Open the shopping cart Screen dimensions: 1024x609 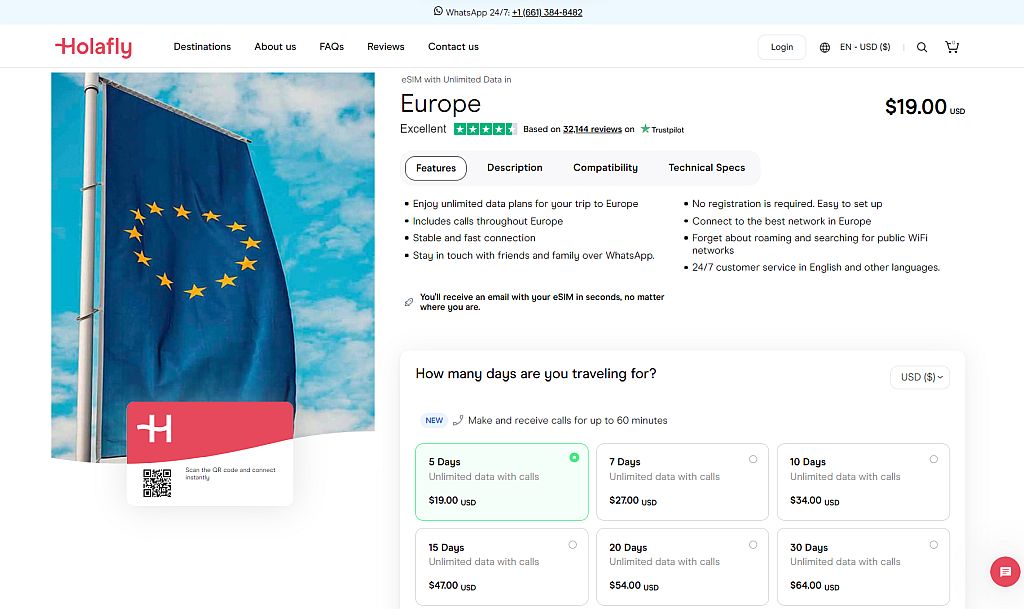pyautogui.click(x=952, y=46)
